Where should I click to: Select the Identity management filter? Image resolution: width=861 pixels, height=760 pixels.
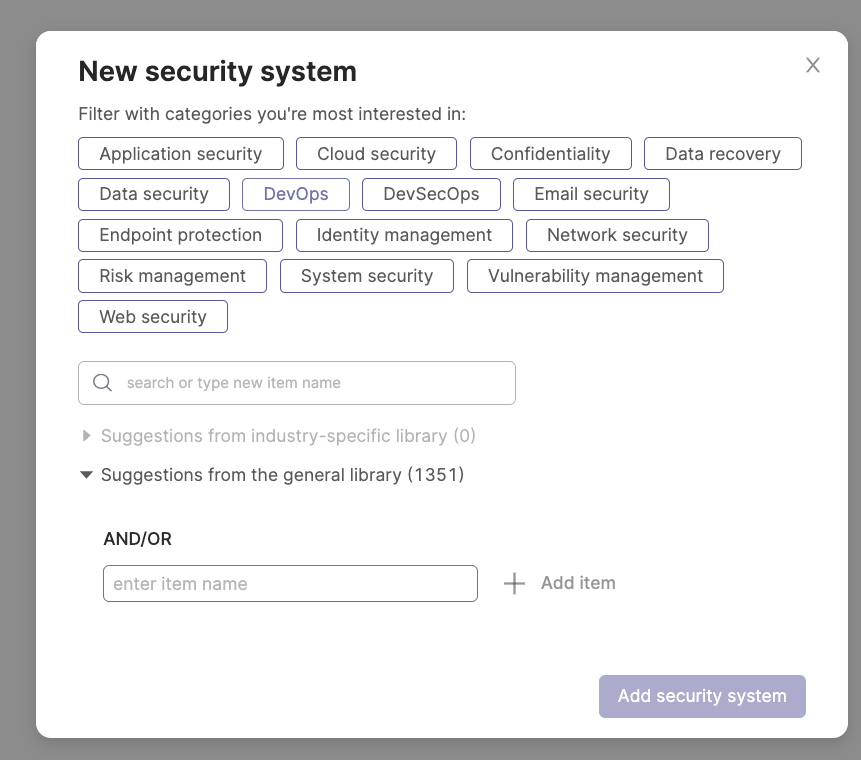point(404,235)
